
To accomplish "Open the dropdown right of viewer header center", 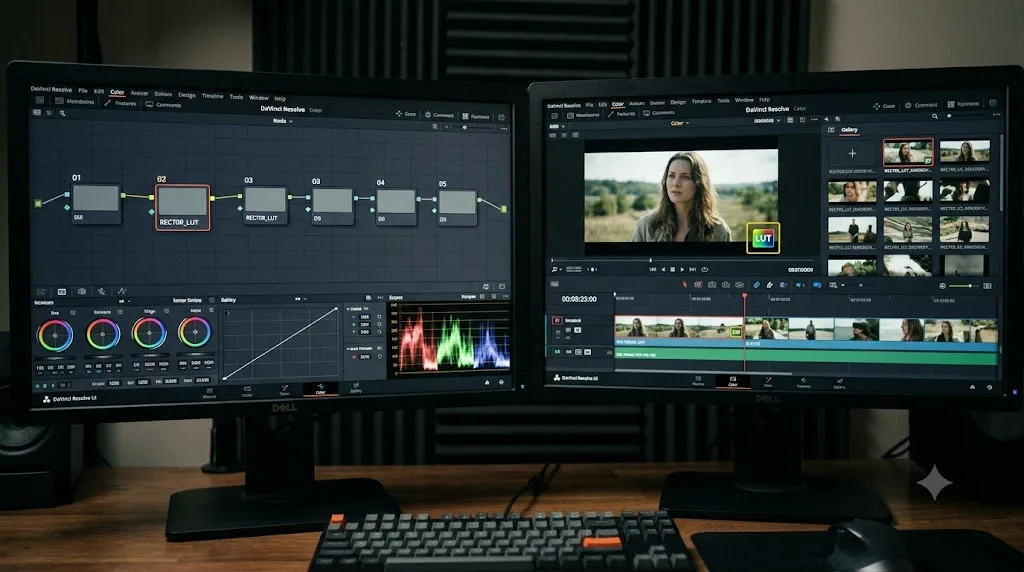I will (767, 121).
